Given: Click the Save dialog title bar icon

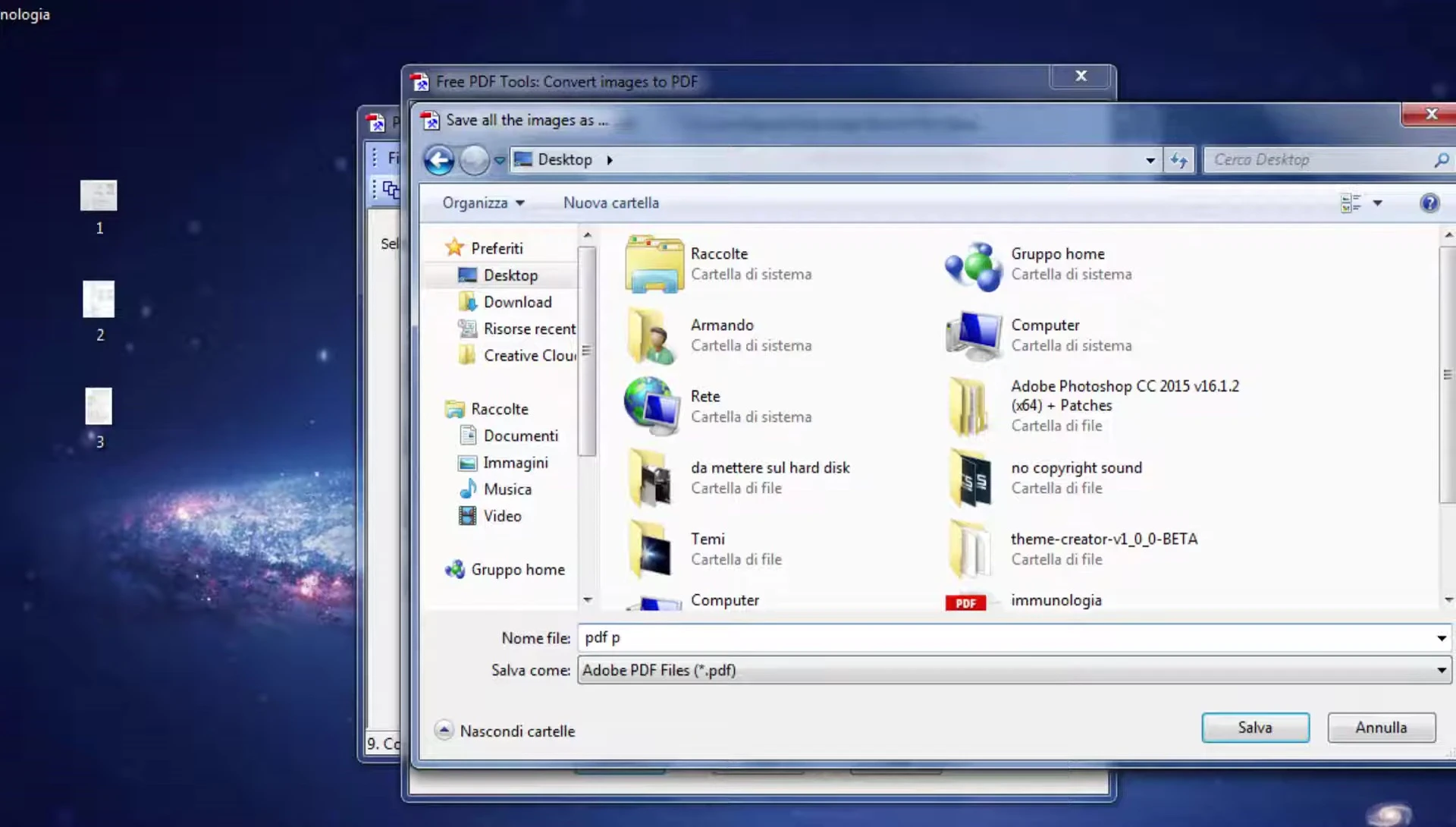Looking at the screenshot, I should [430, 121].
